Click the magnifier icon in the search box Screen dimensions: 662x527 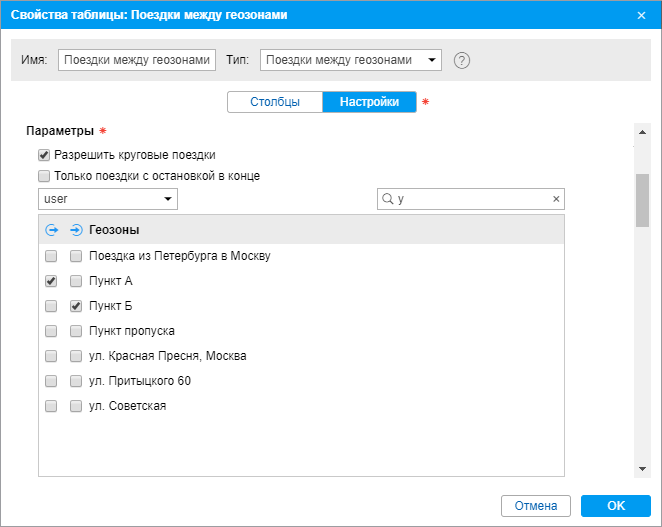(x=386, y=199)
